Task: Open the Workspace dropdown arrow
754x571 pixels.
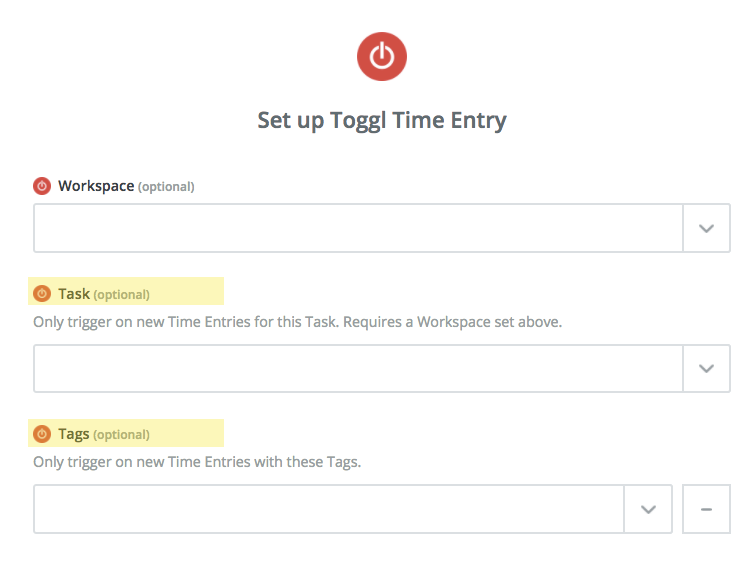Action: click(706, 228)
